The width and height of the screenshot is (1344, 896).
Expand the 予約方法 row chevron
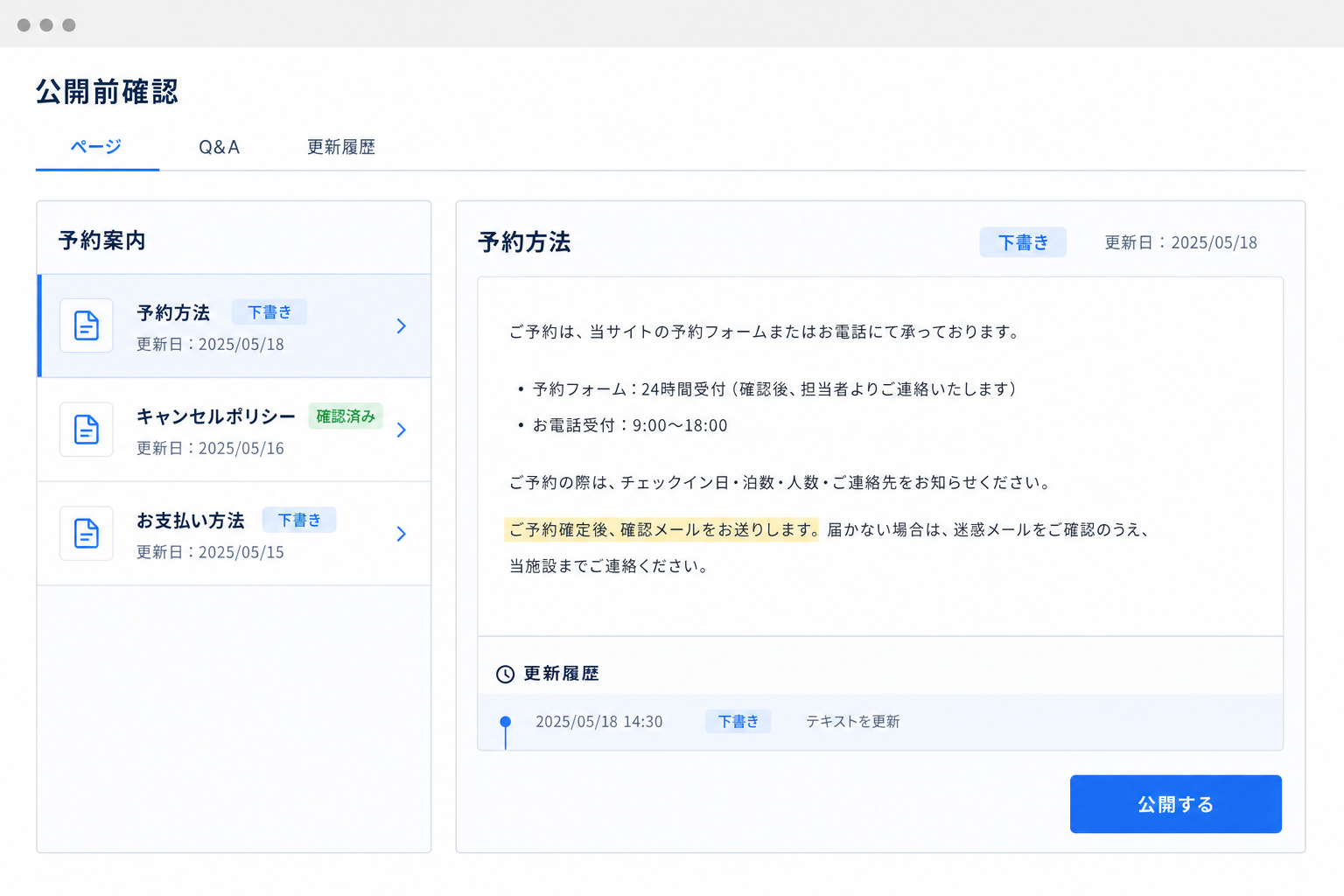coord(402,325)
